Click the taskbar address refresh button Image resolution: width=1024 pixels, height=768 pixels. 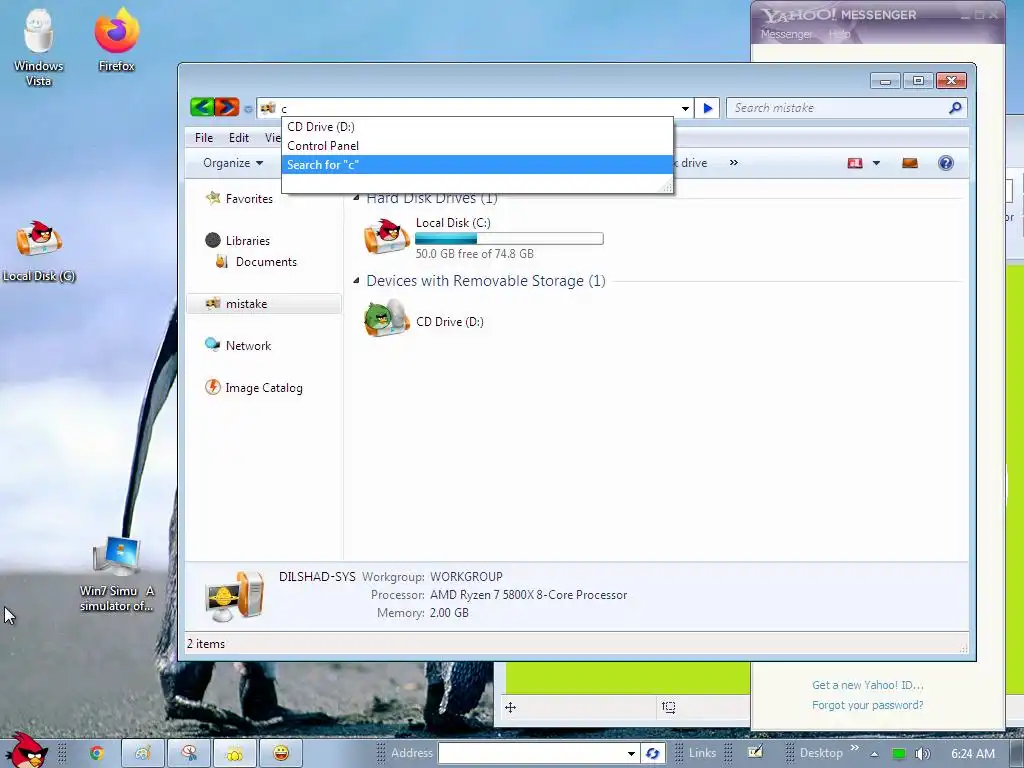652,754
